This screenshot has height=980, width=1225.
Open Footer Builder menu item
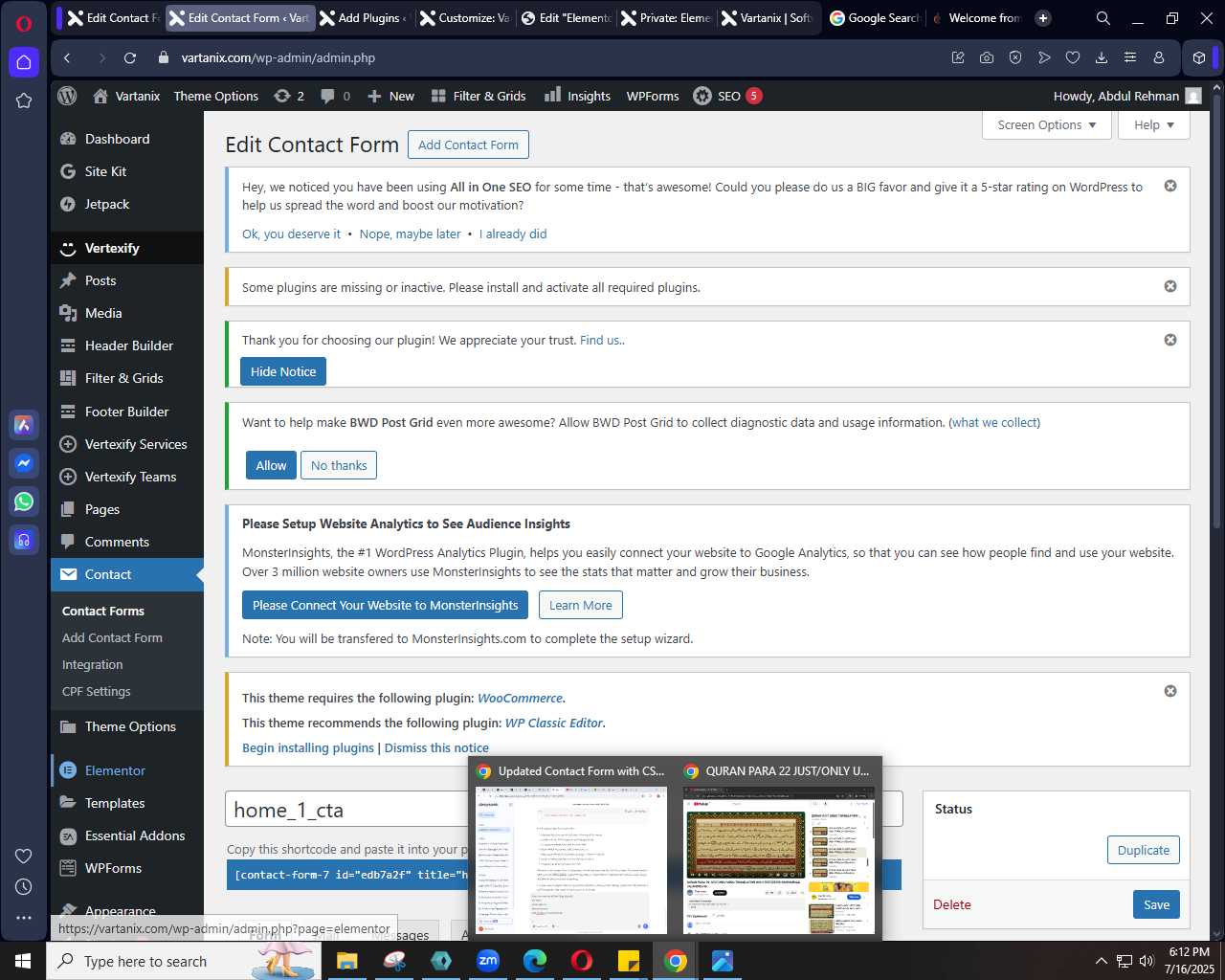click(126, 412)
